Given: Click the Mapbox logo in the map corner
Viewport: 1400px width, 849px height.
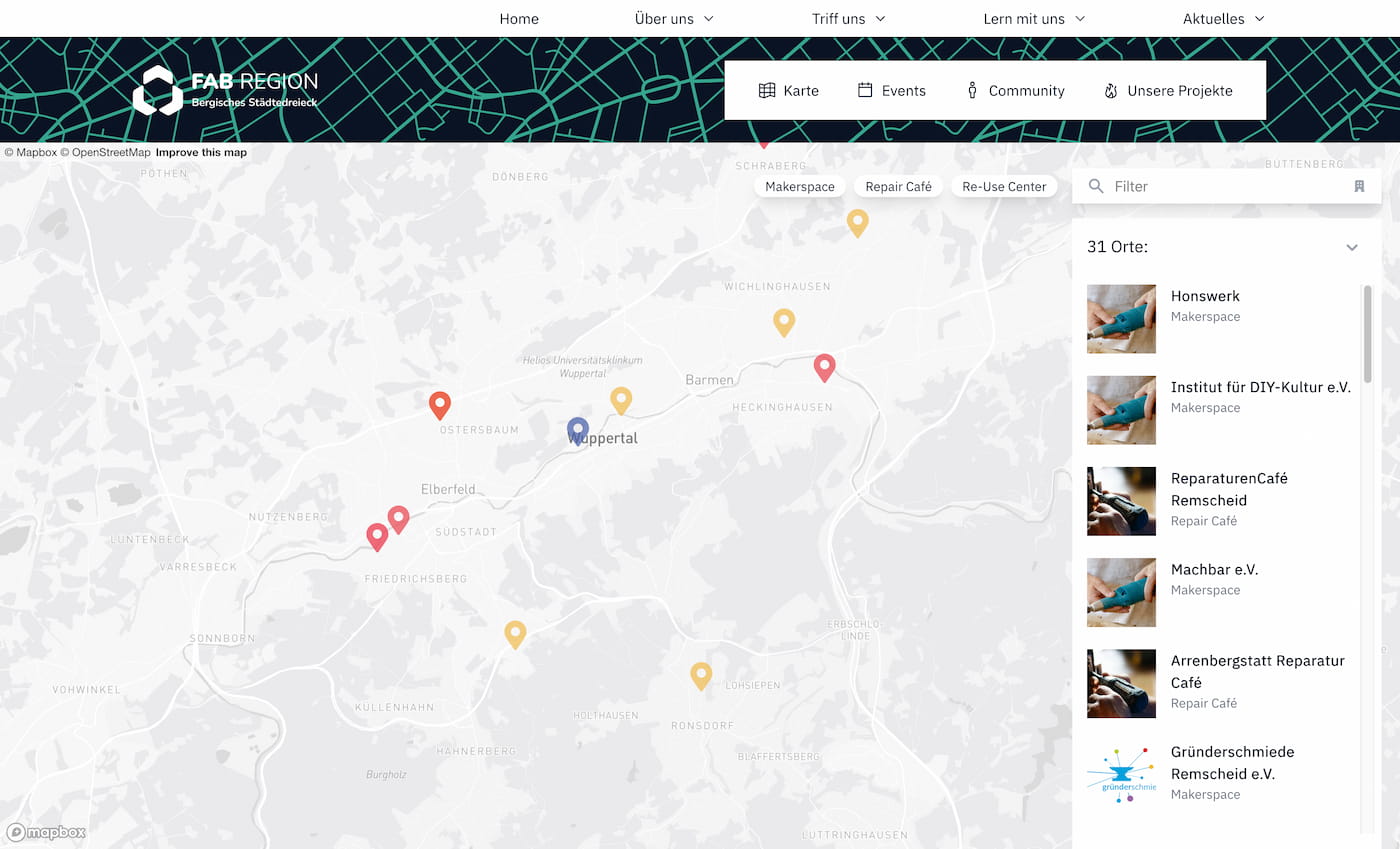Looking at the screenshot, I should click(x=46, y=832).
